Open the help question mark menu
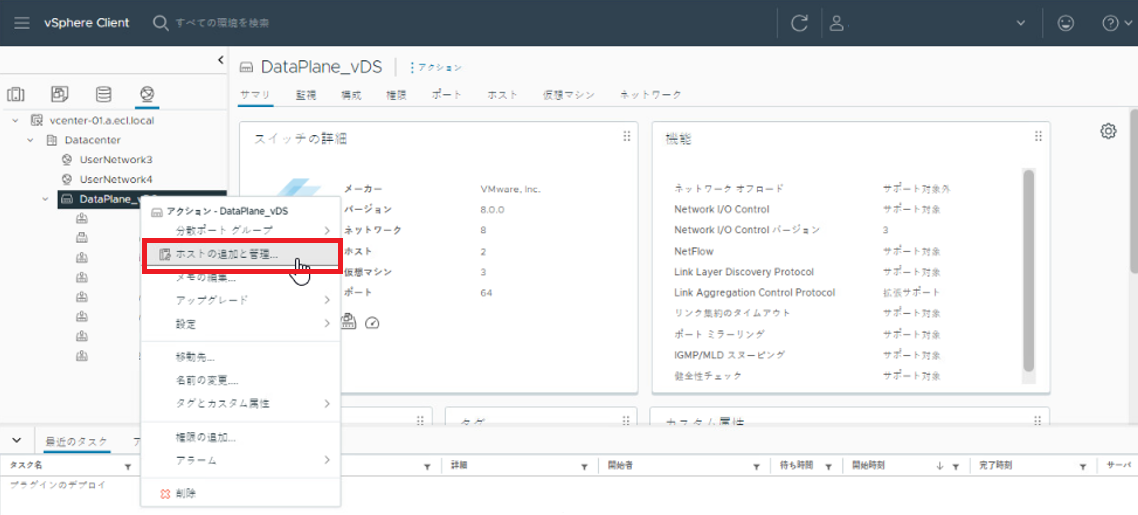Screen dimensions: 1138x515 click(x=1110, y=23)
